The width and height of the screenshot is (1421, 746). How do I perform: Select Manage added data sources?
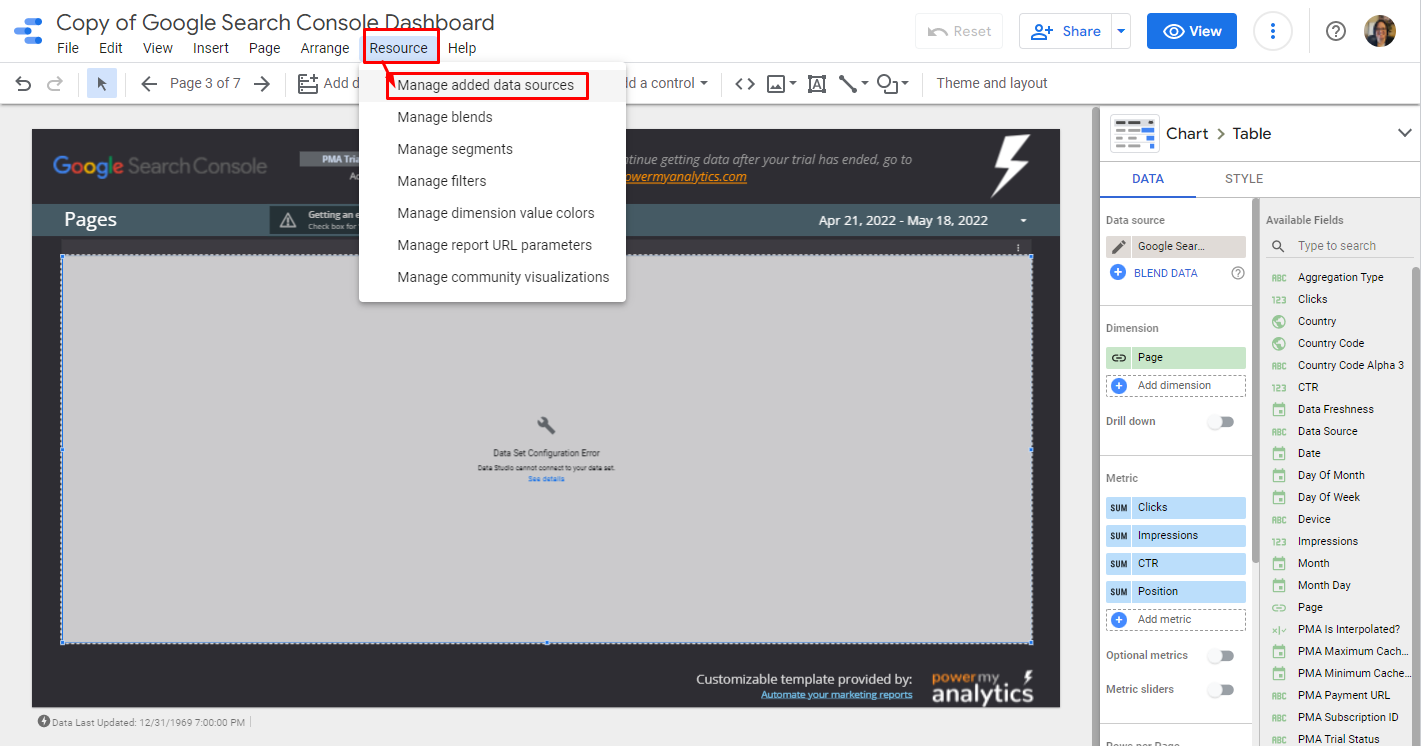(485, 85)
